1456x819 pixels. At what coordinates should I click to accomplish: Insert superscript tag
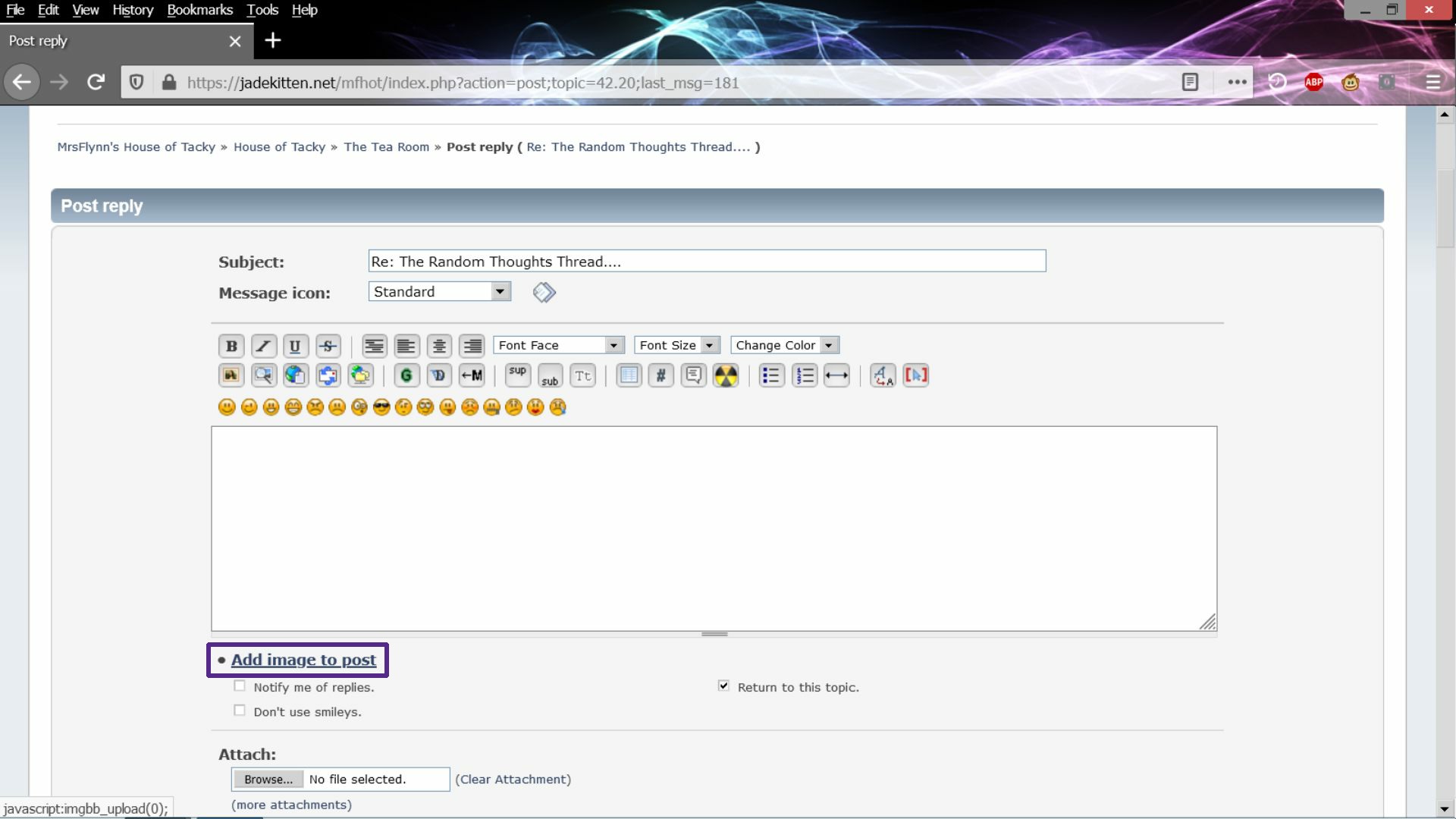point(518,375)
